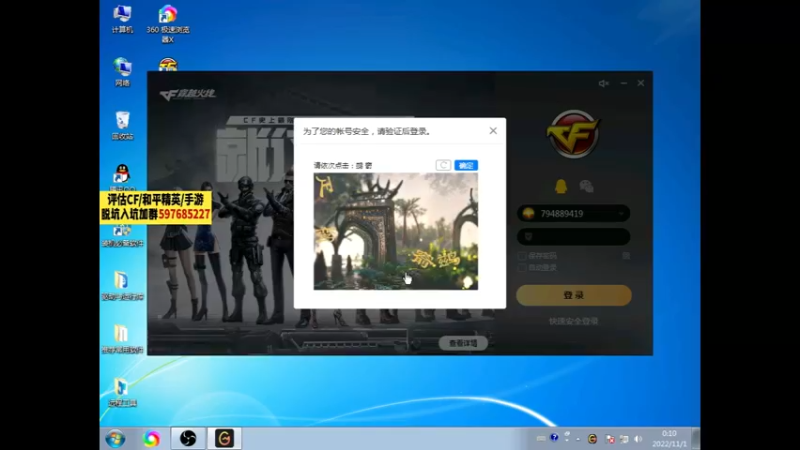800x450 pixels.
Task: Mute the CF launcher sound
Action: (604, 83)
